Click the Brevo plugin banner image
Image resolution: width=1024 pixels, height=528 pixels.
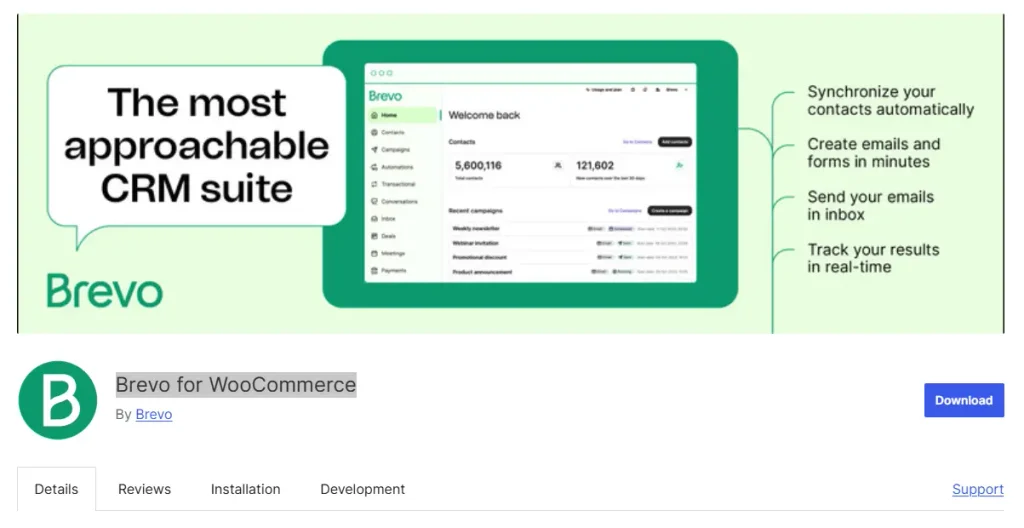pos(511,174)
